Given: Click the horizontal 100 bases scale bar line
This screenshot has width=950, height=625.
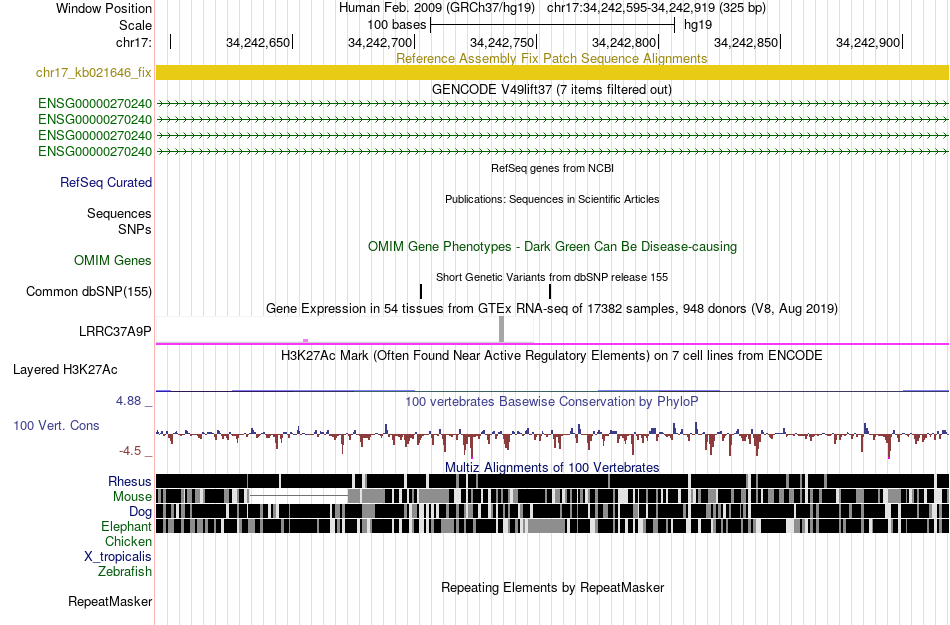Looking at the screenshot, I should [553, 25].
